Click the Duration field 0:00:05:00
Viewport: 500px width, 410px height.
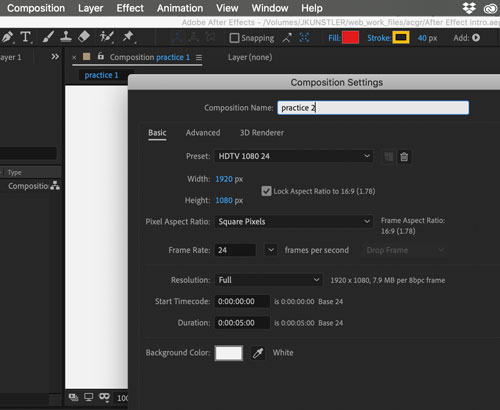pos(242,323)
